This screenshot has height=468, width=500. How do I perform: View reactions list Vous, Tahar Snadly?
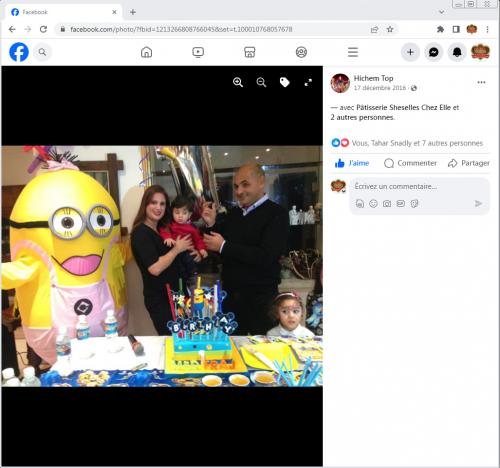pyautogui.click(x=417, y=143)
